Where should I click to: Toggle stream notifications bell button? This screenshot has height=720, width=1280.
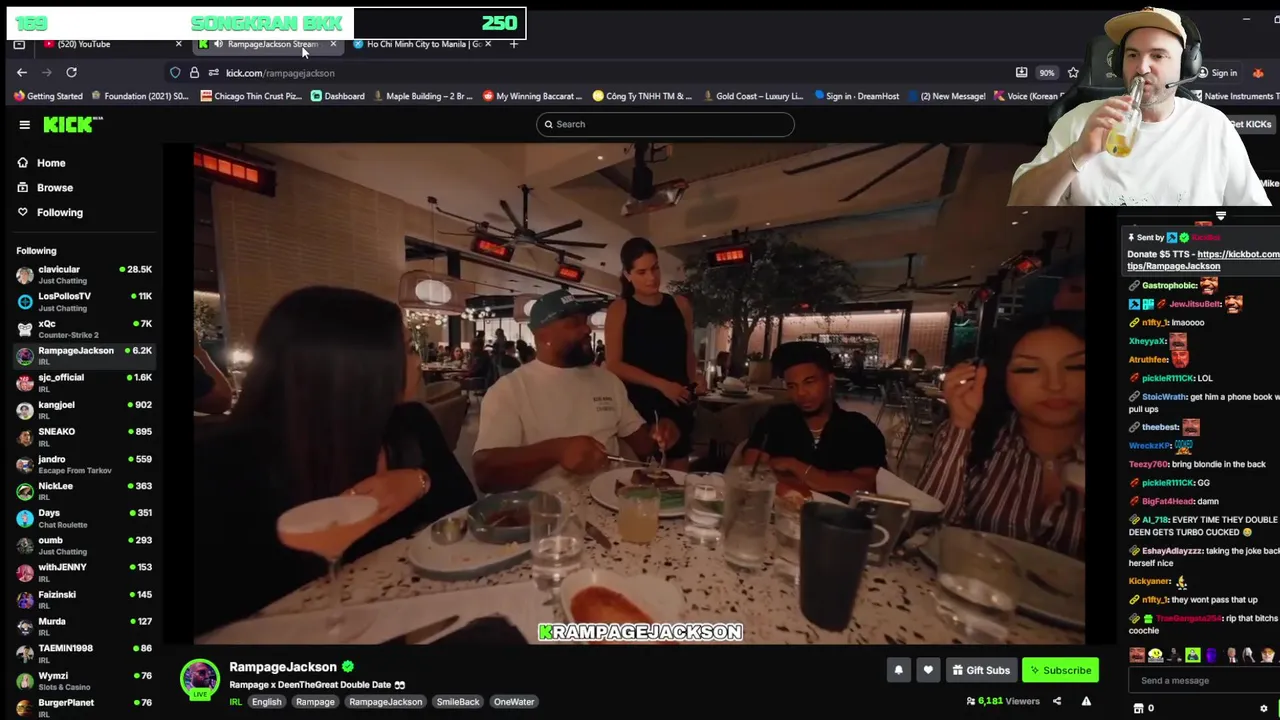898,670
